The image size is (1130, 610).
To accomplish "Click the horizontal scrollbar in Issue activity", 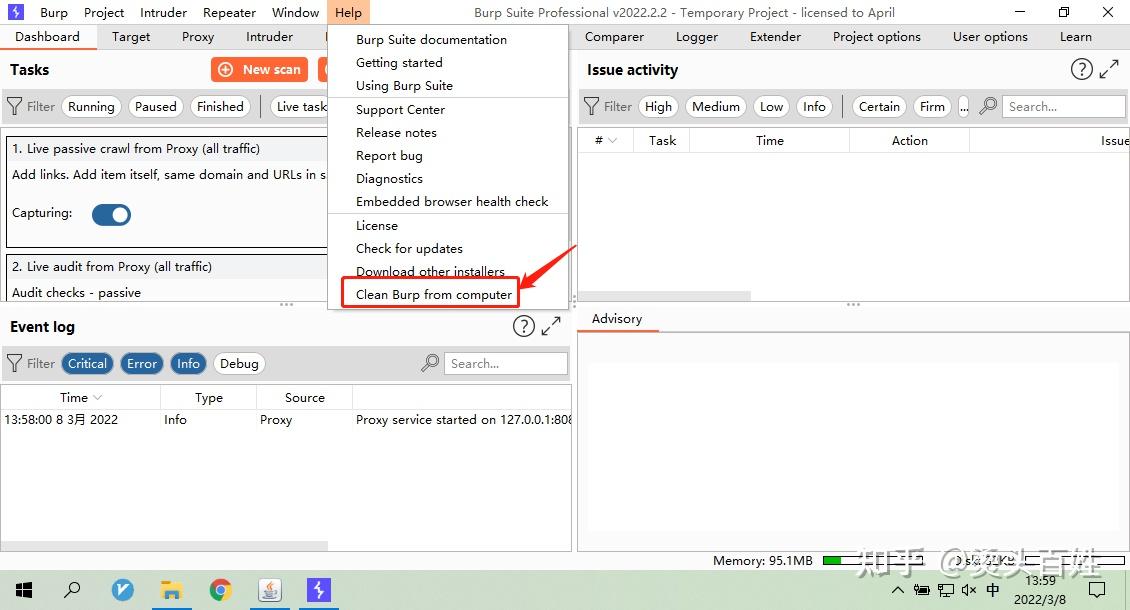I will (664, 296).
